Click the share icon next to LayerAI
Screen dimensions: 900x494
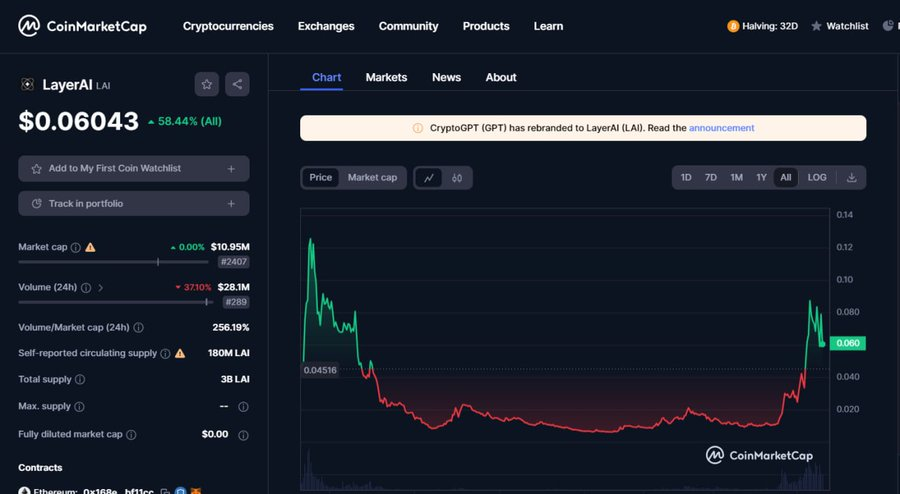click(237, 84)
